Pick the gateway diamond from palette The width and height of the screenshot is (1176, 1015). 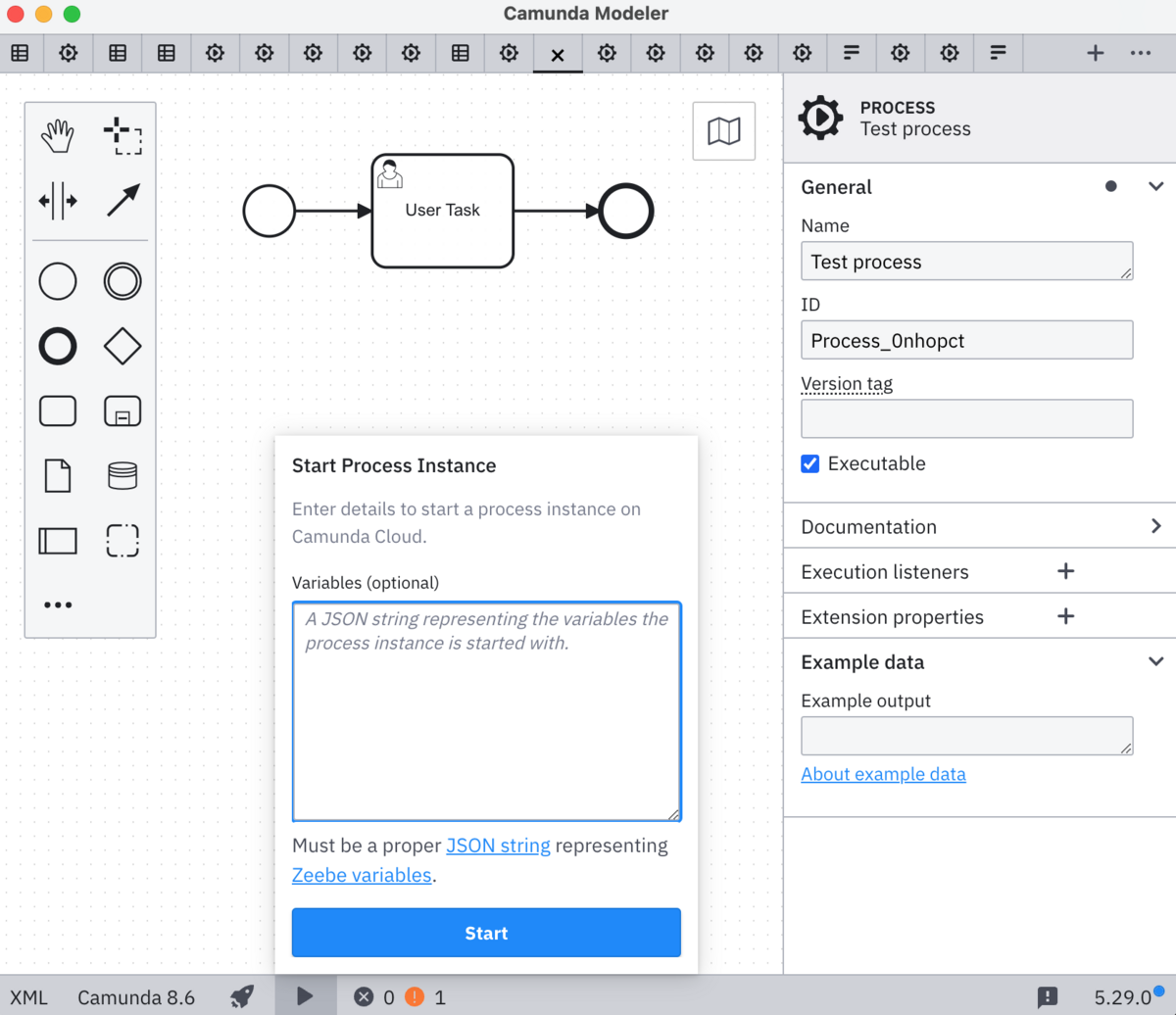(x=122, y=347)
